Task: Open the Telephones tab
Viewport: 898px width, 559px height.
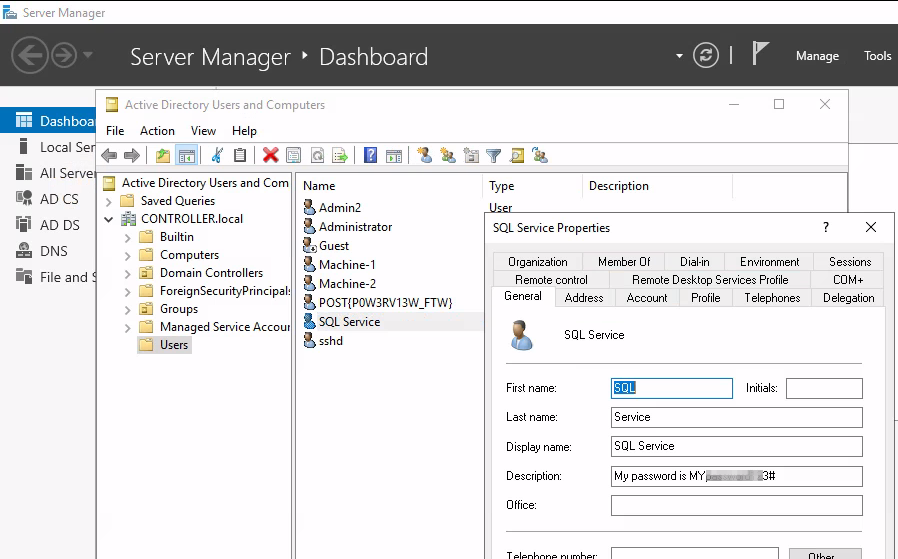Action: 772,298
